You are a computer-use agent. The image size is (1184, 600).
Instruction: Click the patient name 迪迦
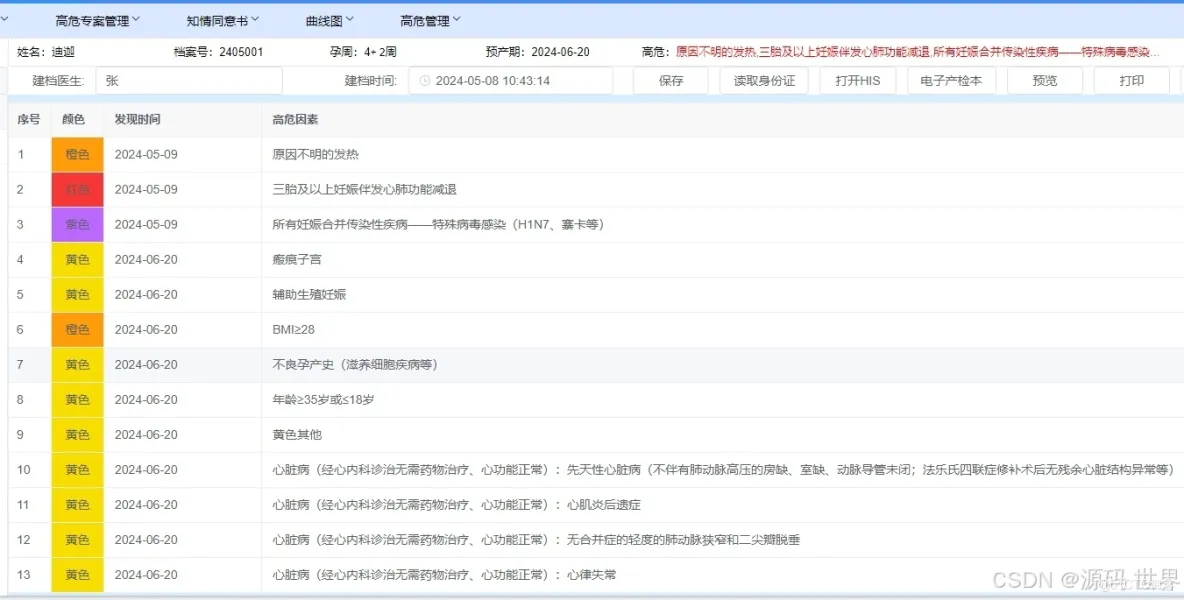pyautogui.click(x=63, y=52)
